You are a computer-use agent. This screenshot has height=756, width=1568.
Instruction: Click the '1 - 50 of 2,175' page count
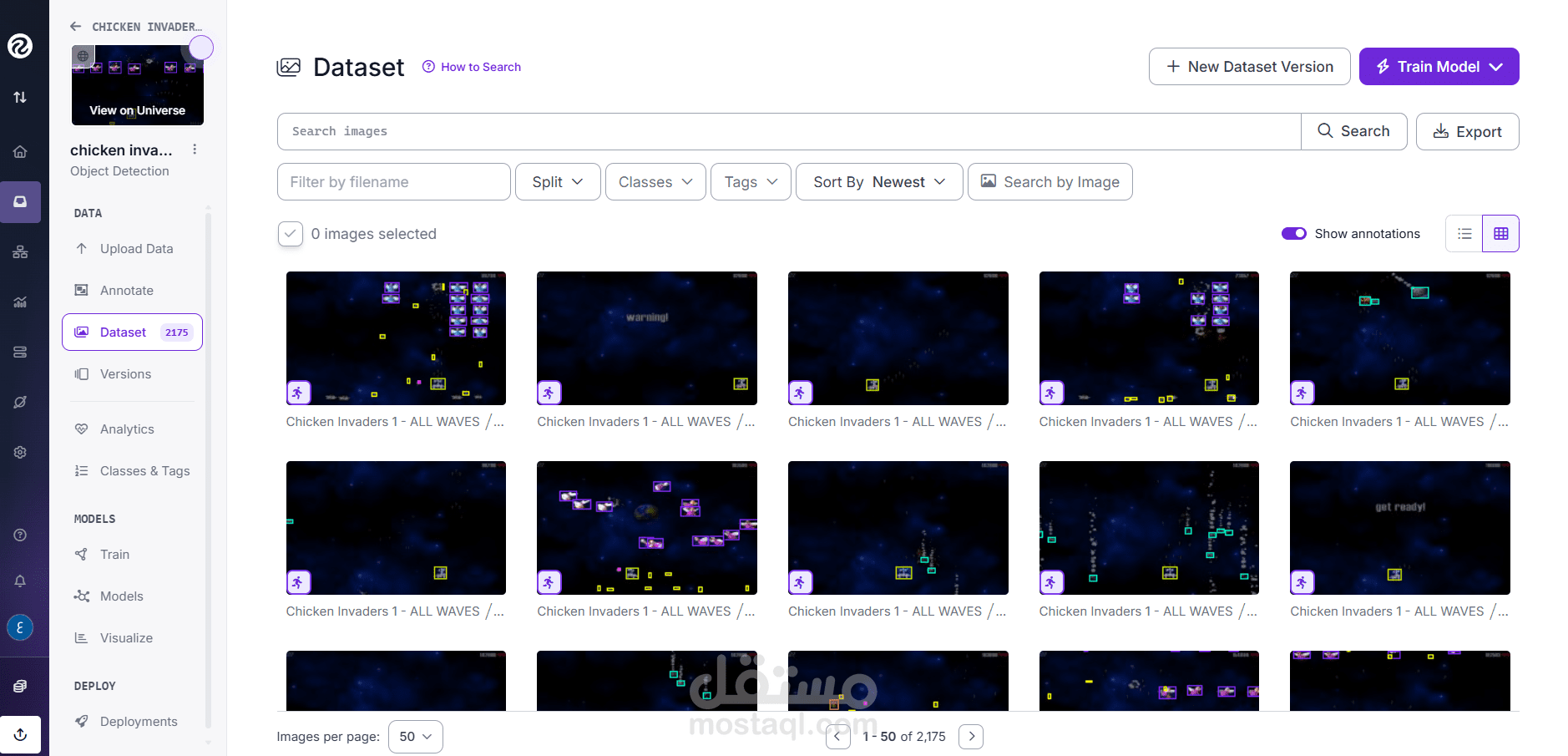tap(904, 737)
